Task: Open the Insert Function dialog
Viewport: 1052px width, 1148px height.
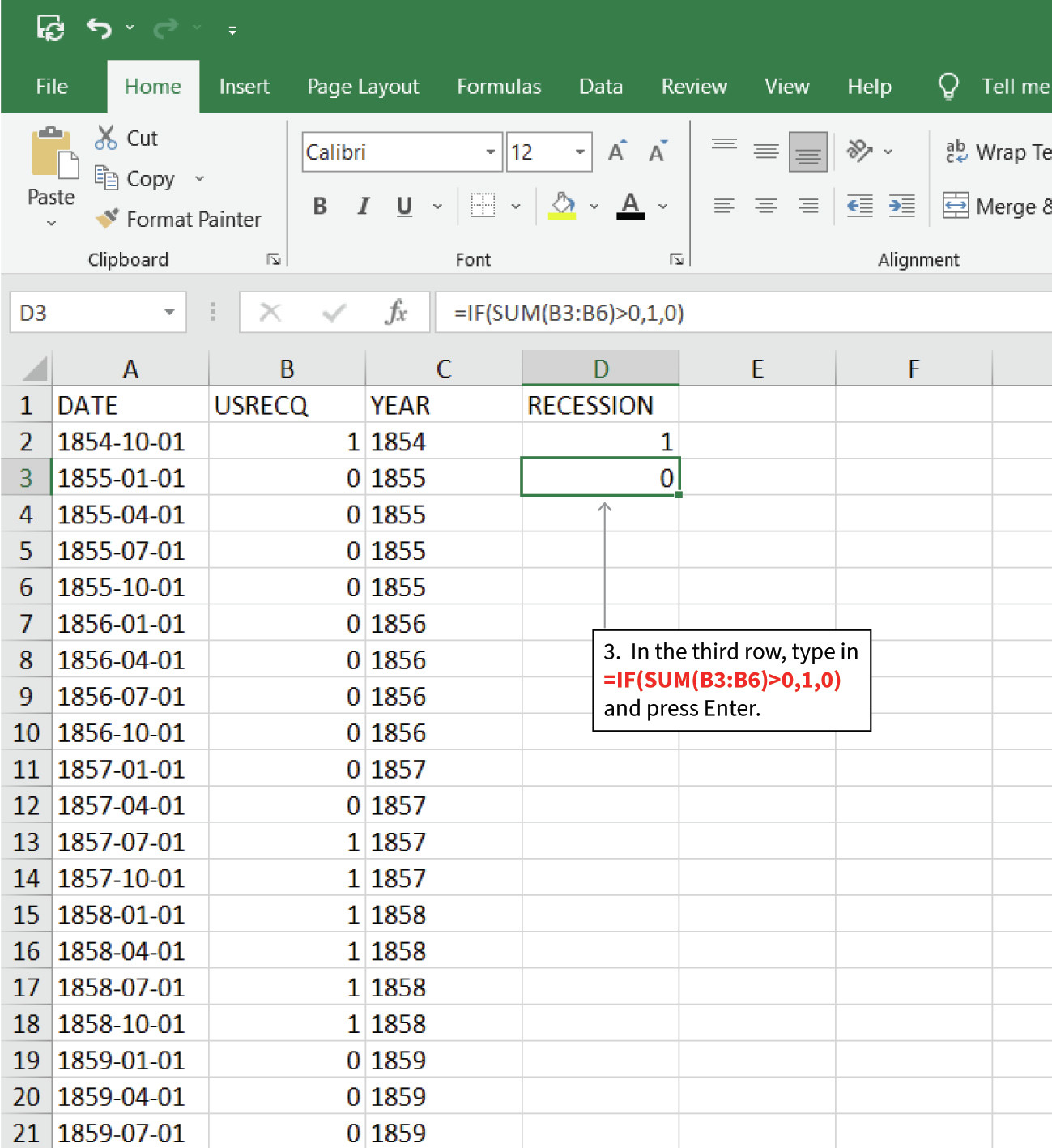Action: 396,312
